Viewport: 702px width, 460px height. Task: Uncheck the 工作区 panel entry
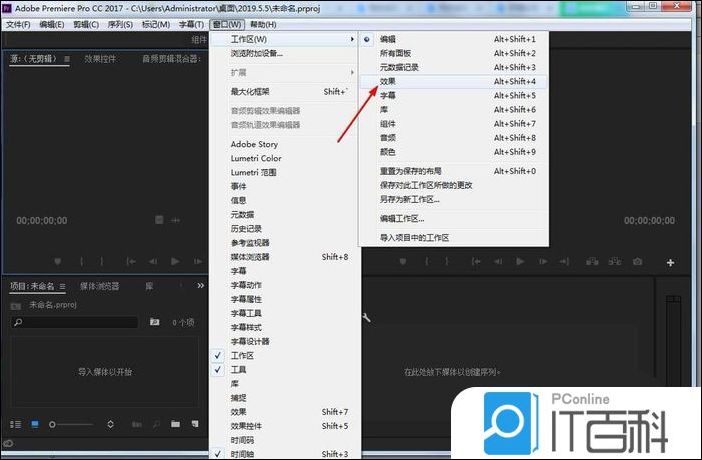tap(242, 355)
